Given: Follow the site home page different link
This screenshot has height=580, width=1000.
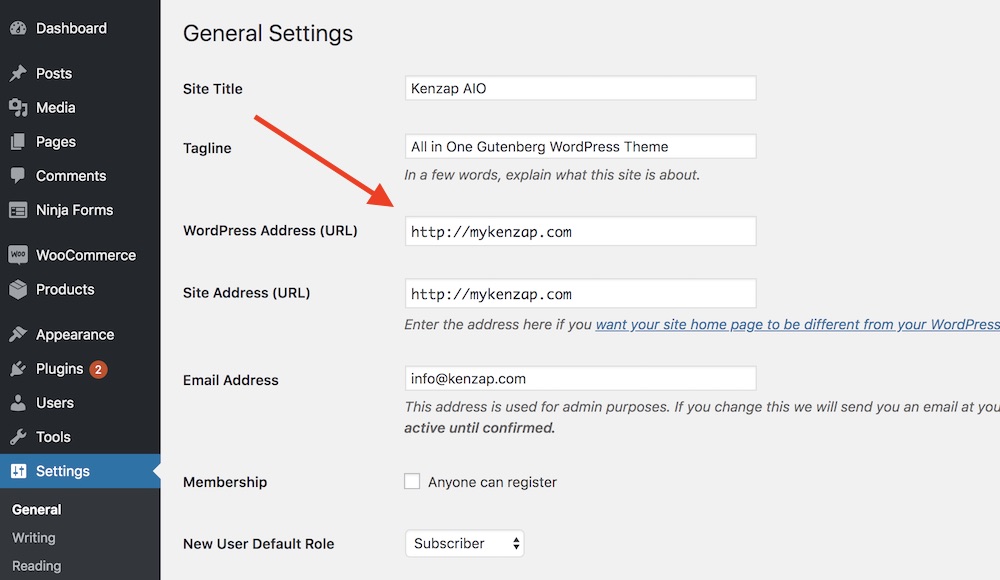Looking at the screenshot, I should tap(797, 325).
